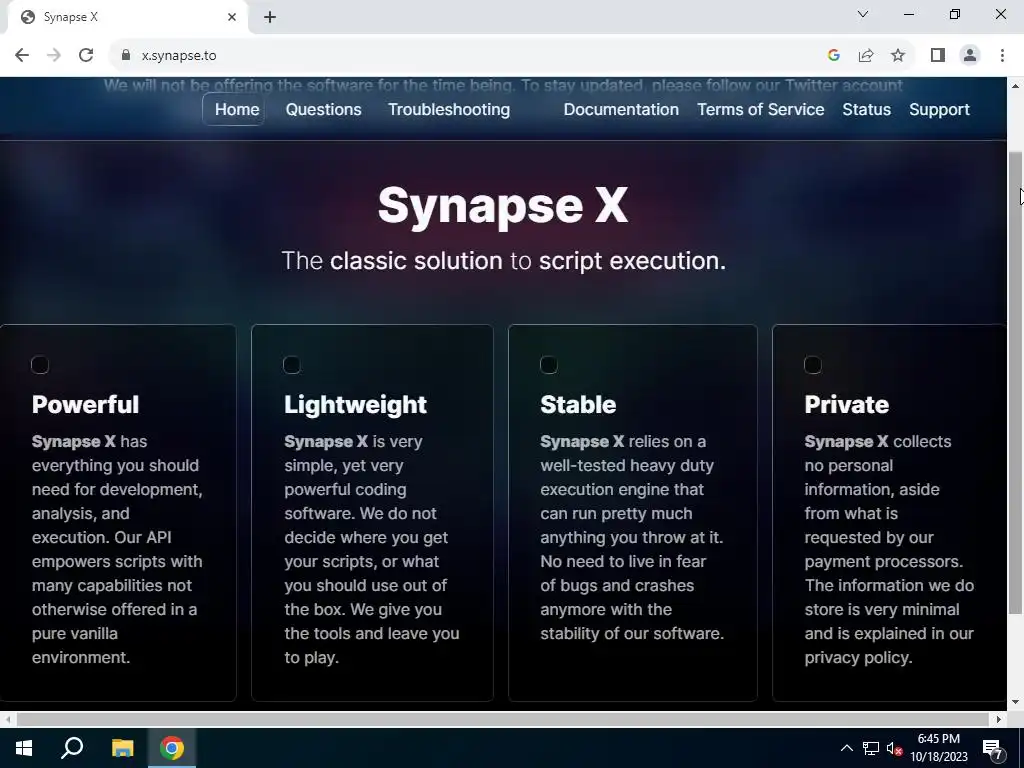1024x768 pixels.
Task: Open a new browser tab
Action: pyautogui.click(x=270, y=17)
